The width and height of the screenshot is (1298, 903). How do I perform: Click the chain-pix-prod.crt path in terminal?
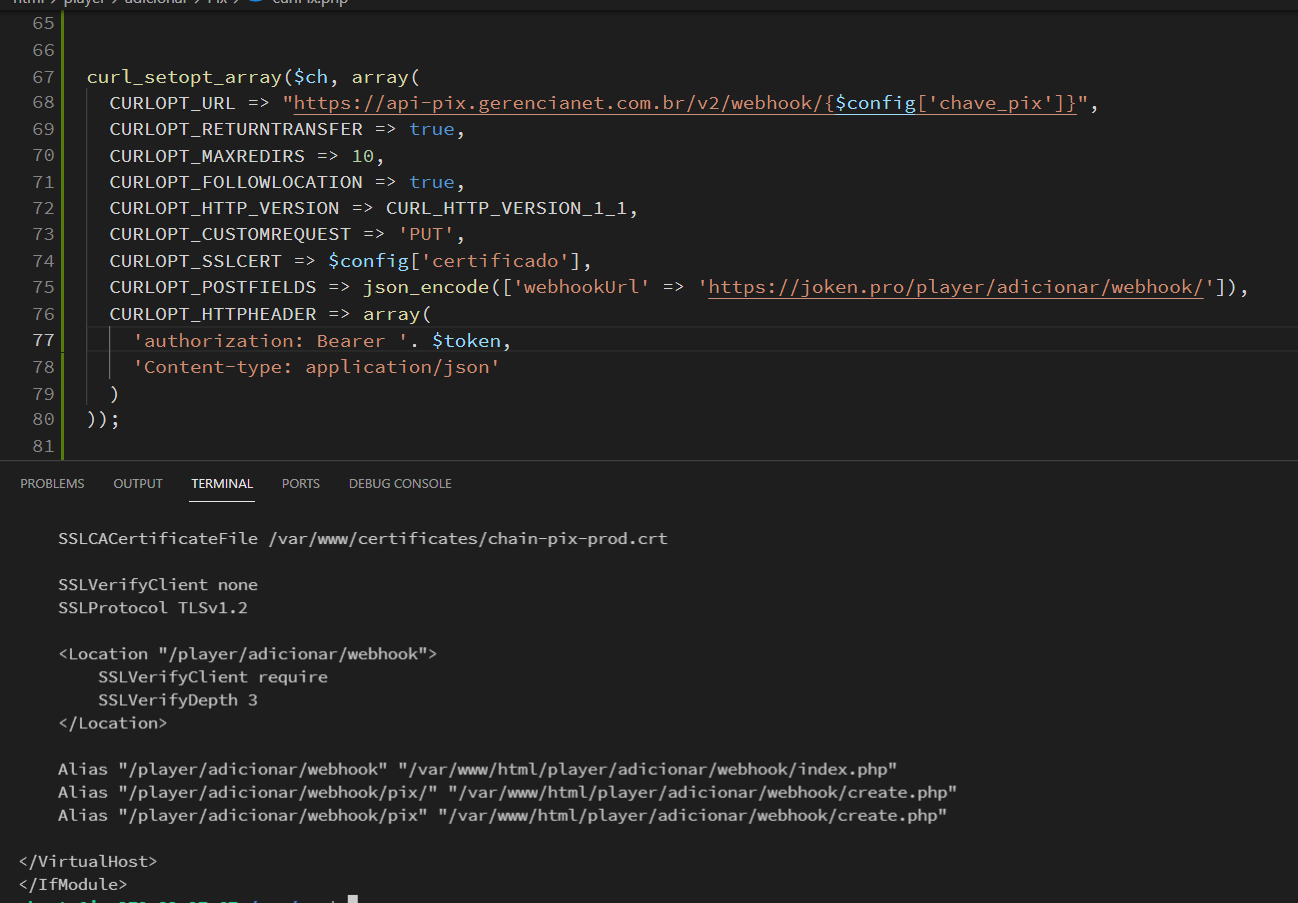(x=468, y=538)
